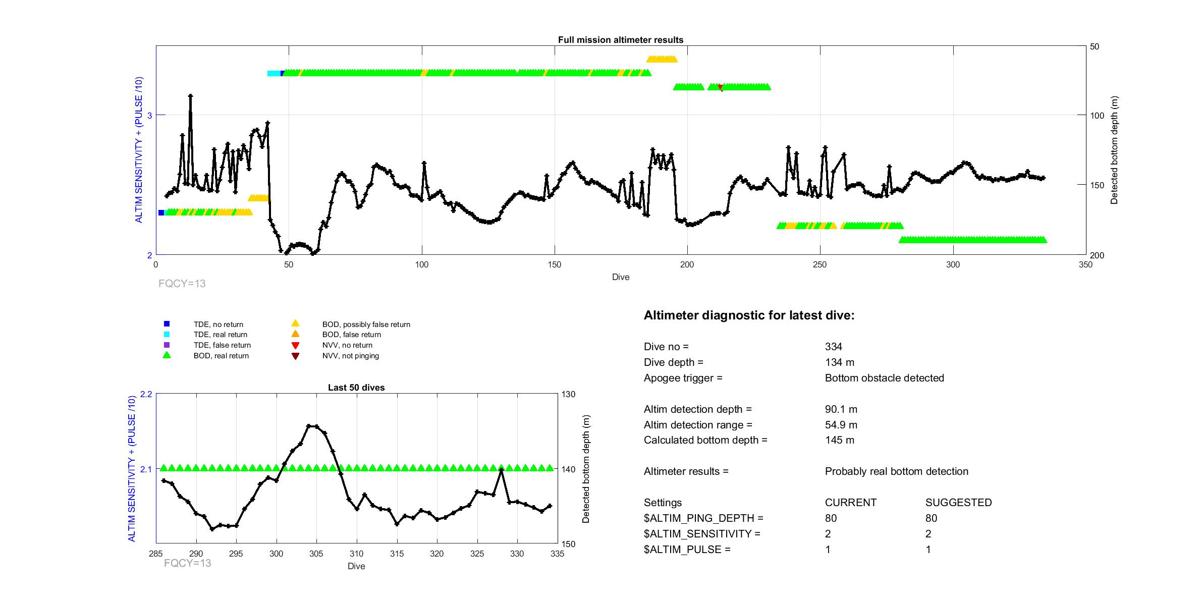Viewport: 1200px width, 611px height.
Task: Select the blue TDE marker at start of top plot
Action: click(x=161, y=213)
